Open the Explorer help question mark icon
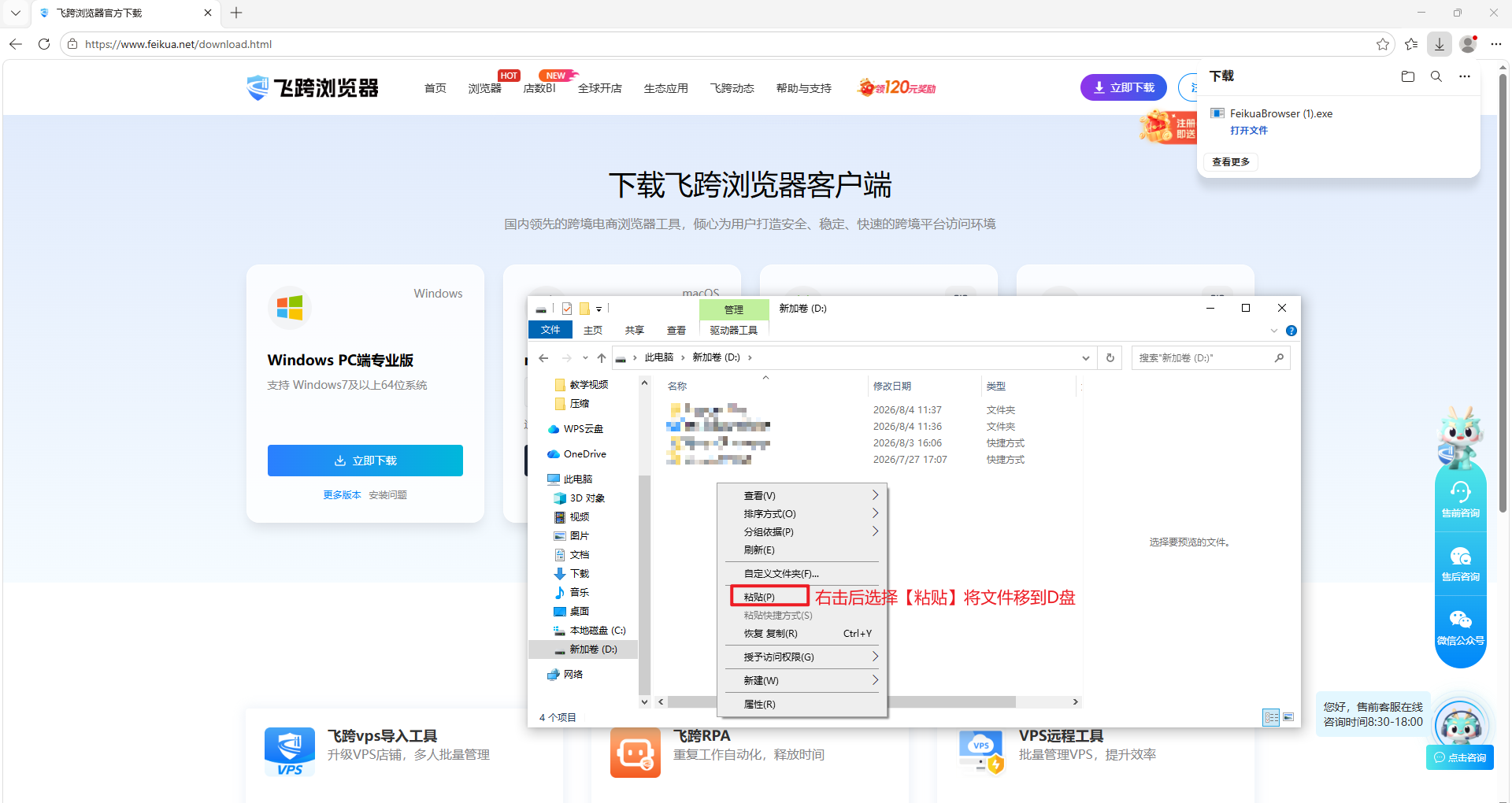 point(1291,331)
